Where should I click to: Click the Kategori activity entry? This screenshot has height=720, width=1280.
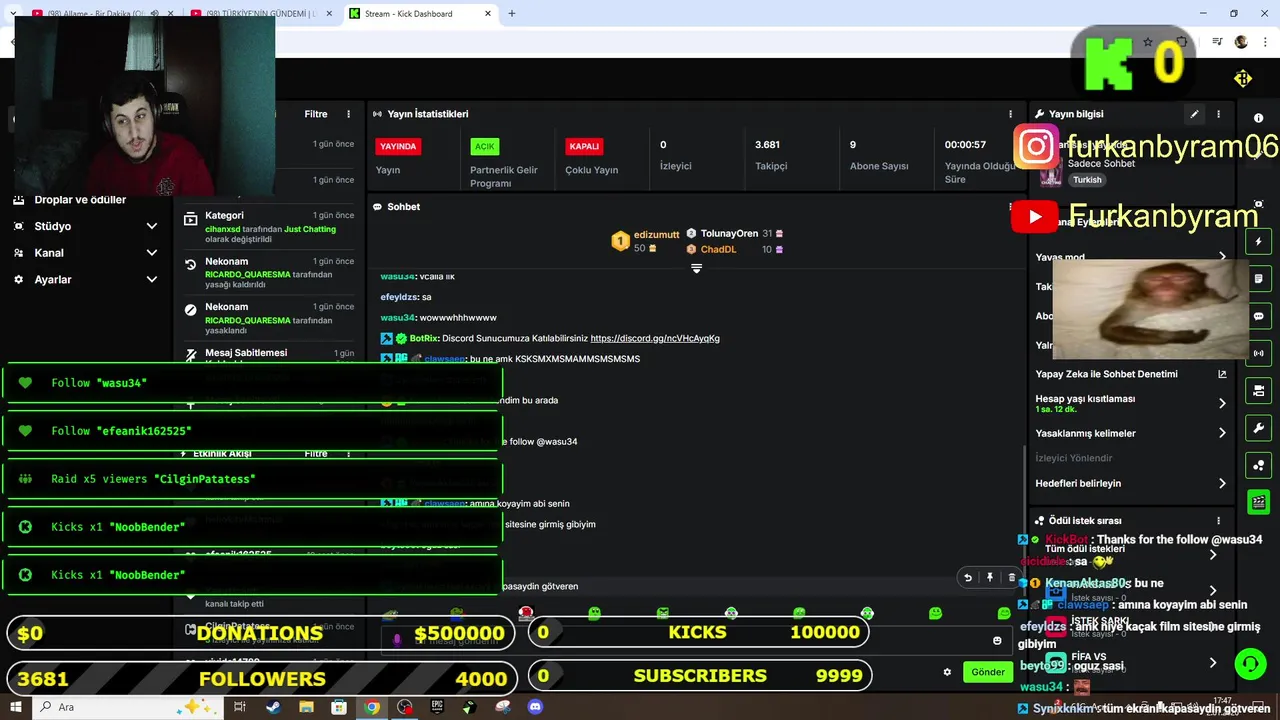270,227
